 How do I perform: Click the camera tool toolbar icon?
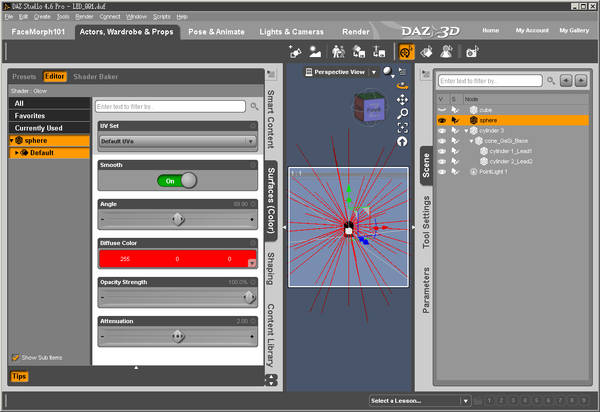pyautogui.click(x=472, y=52)
